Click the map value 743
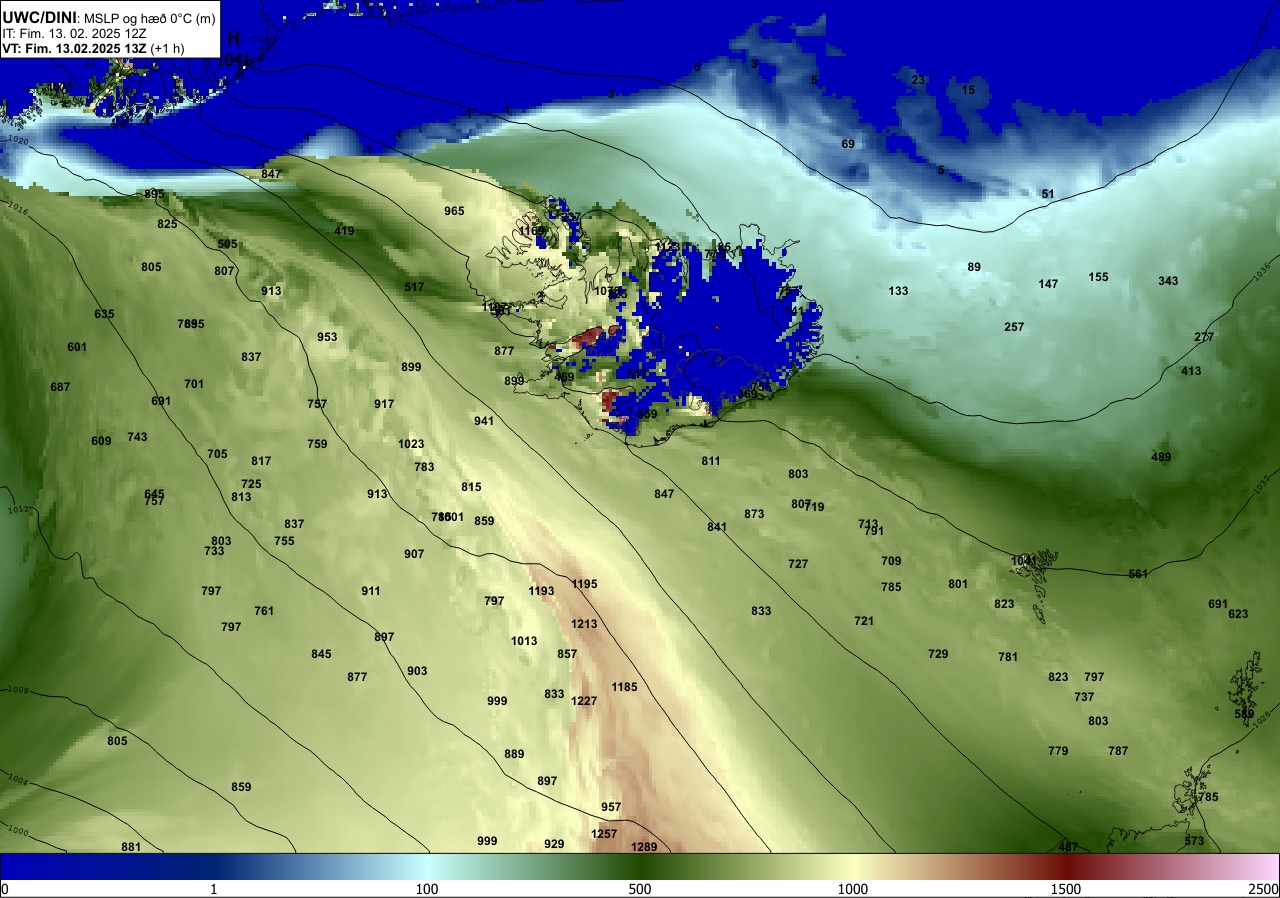The width and height of the screenshot is (1280, 898). pos(137,437)
